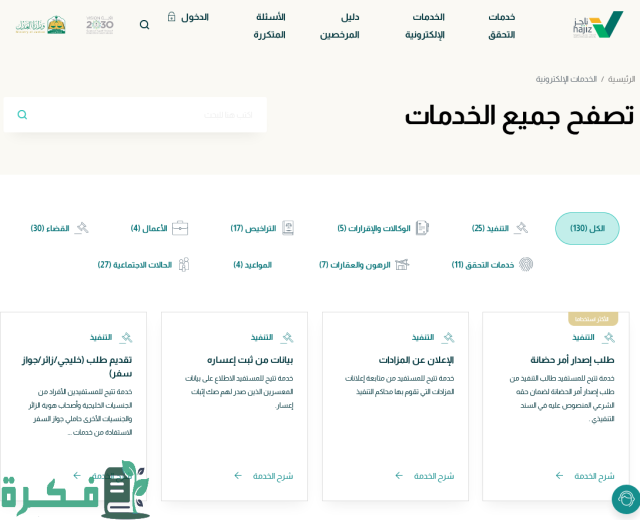Click التنفيذ label on الإعلان عن المزادات card
This screenshot has width=640, height=520.
pyautogui.click(x=423, y=338)
